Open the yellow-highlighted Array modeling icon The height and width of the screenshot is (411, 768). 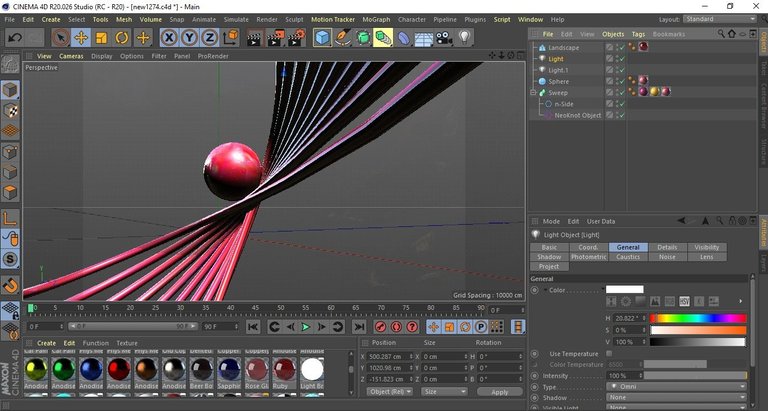383,38
